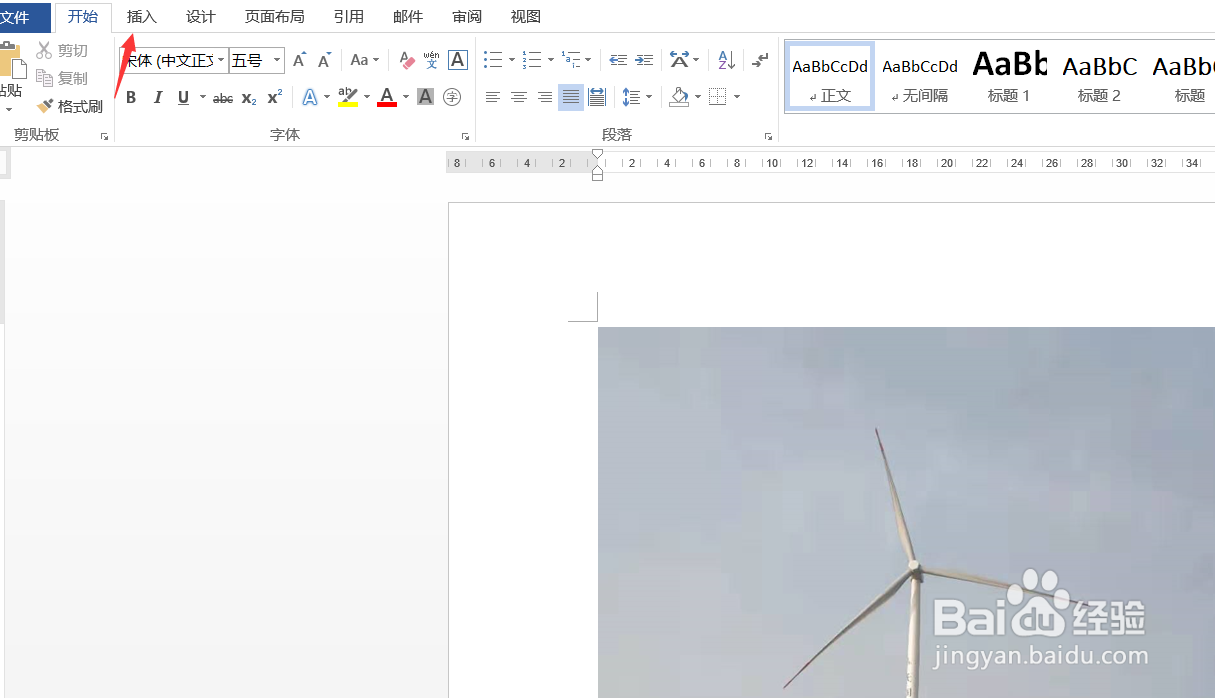Toggle subscript formatting
Screen dimensions: 1215x698
(x=249, y=98)
